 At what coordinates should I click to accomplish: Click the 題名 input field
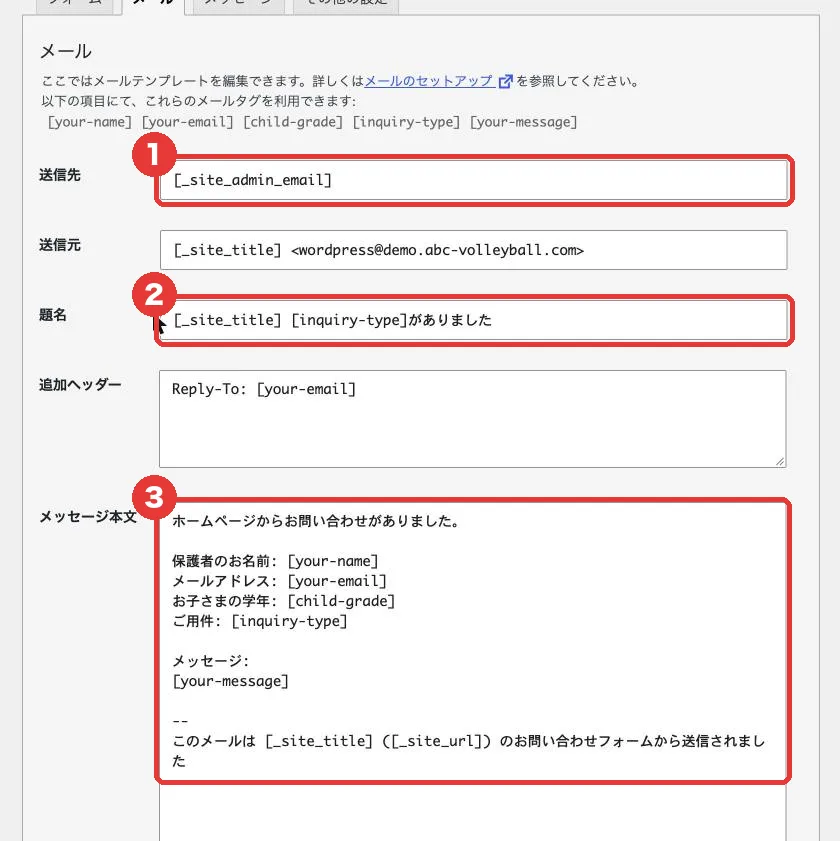coord(473,320)
